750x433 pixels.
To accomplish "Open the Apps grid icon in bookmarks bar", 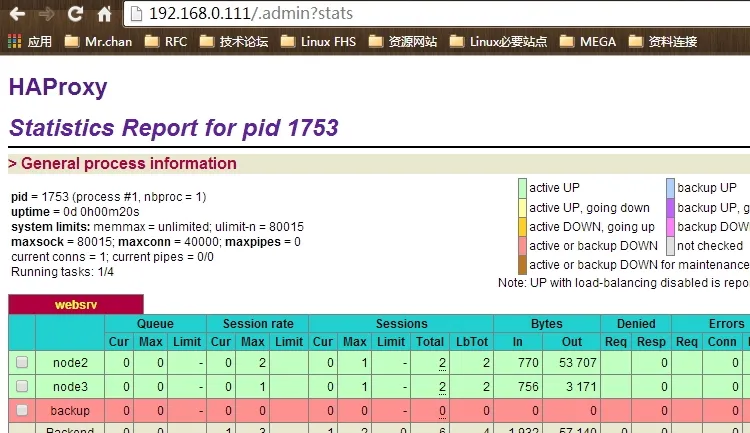I will (14, 42).
